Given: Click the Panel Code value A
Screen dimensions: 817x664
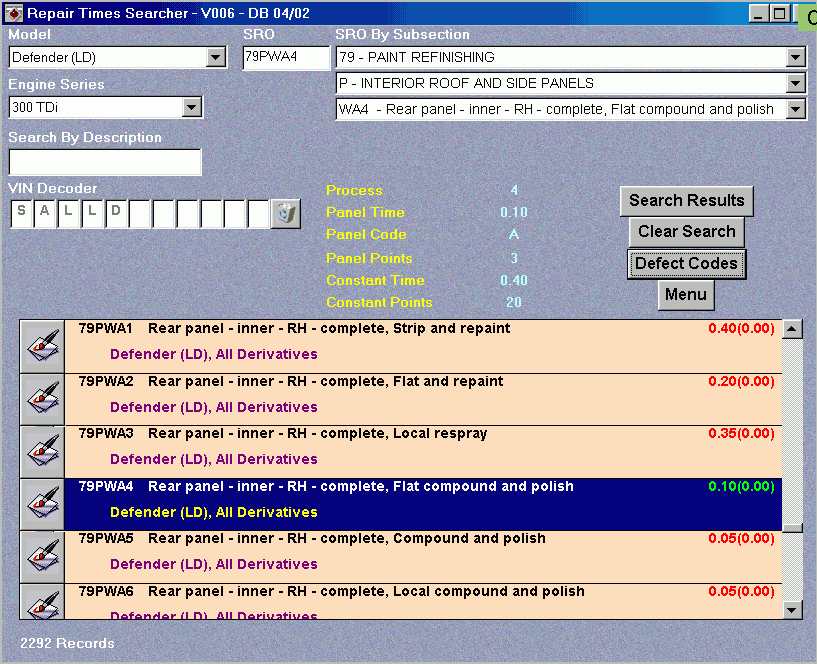Looking at the screenshot, I should pos(514,235).
